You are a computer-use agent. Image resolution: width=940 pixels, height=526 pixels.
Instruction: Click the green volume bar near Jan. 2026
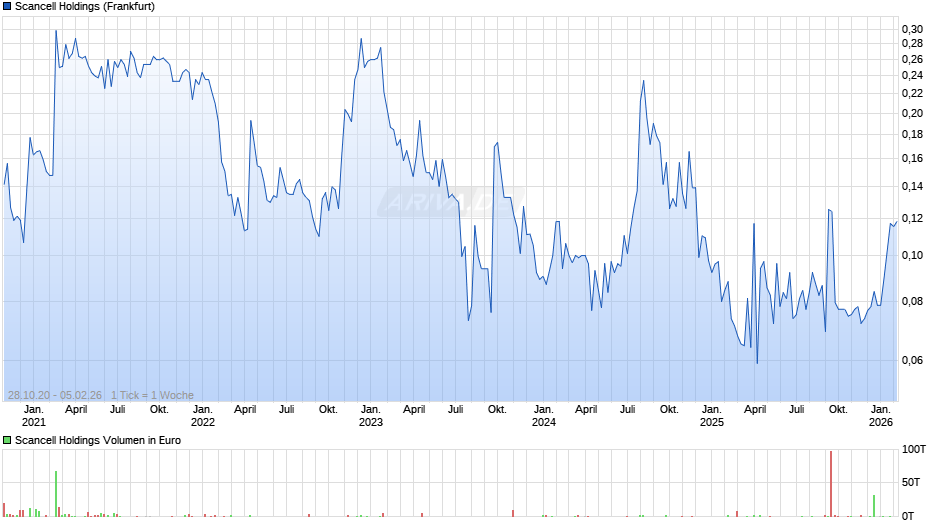(874, 506)
